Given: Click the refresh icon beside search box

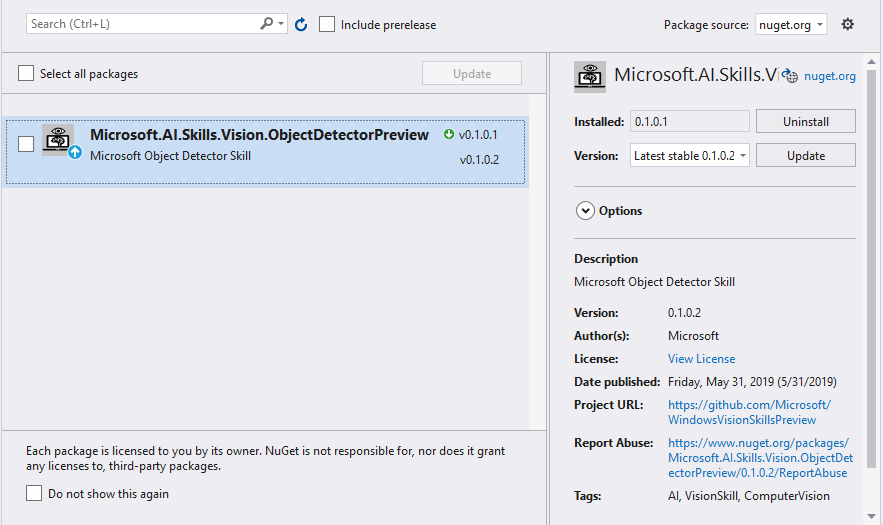Looking at the screenshot, I should [301, 24].
